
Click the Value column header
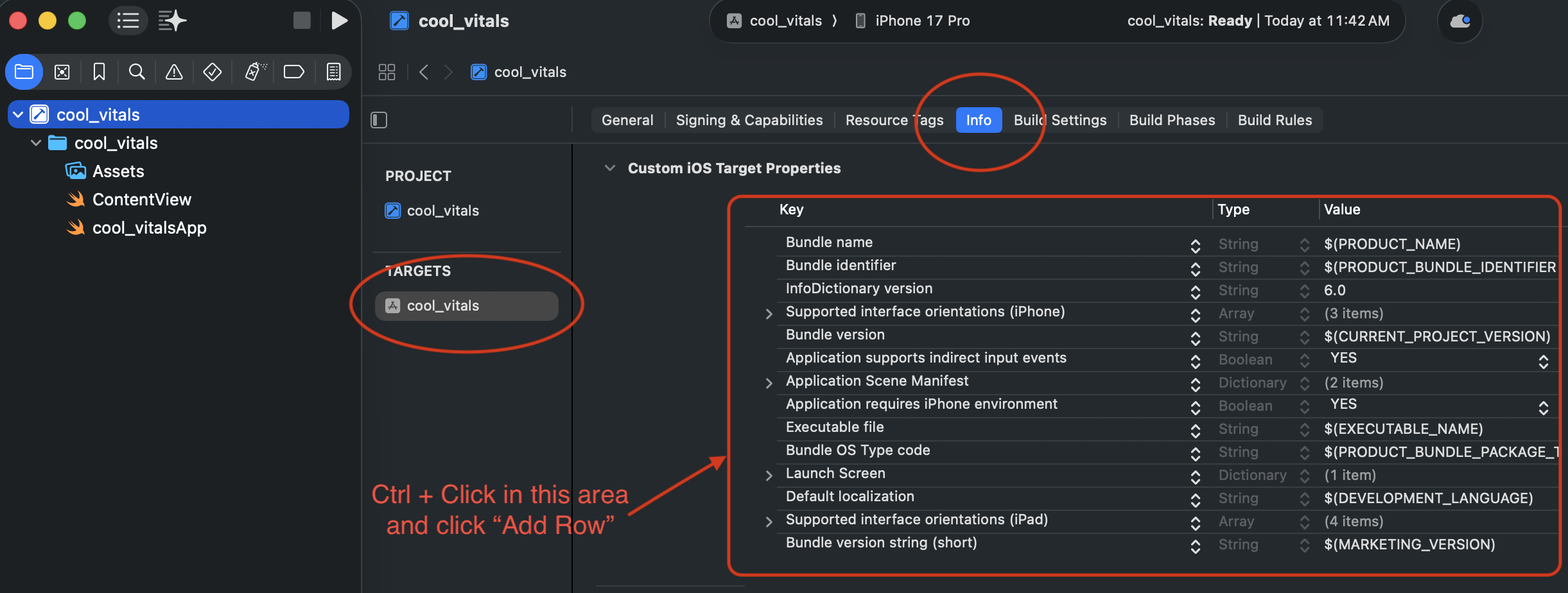(1342, 210)
